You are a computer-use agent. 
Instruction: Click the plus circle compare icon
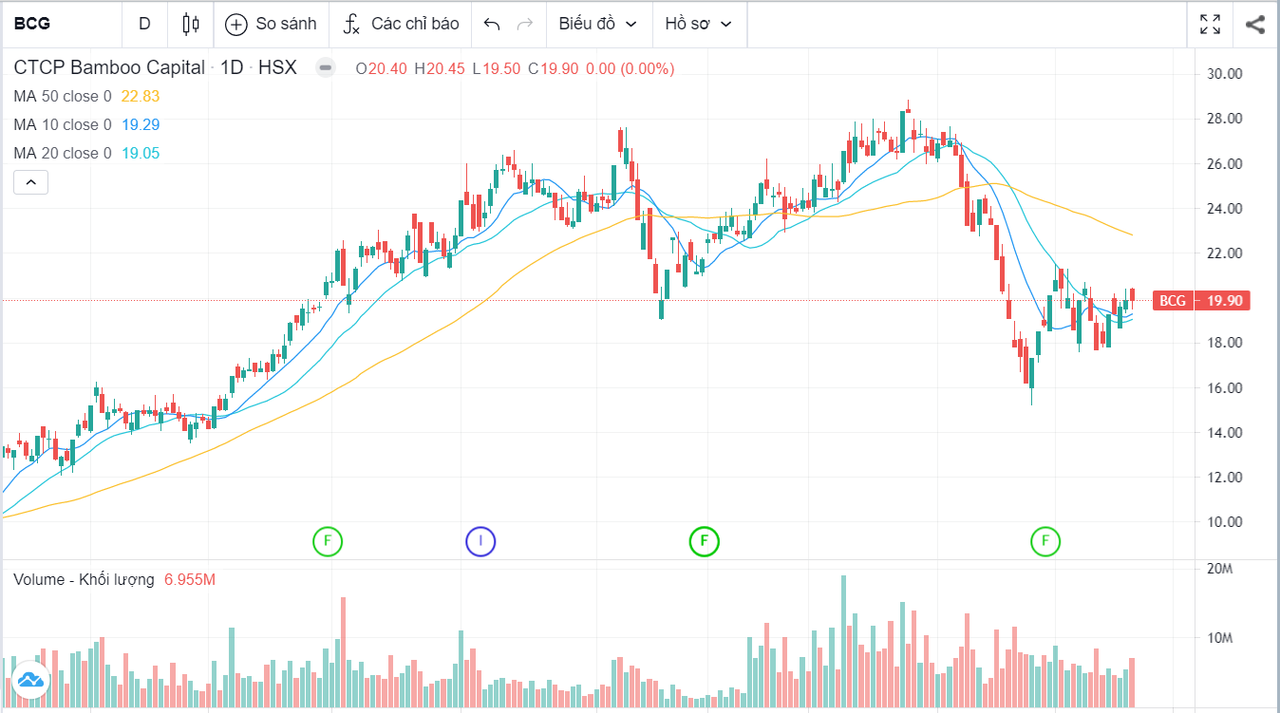pos(236,24)
